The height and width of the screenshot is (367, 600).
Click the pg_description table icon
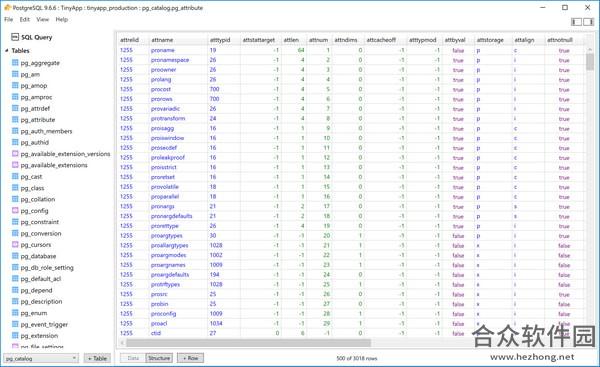coord(15,301)
